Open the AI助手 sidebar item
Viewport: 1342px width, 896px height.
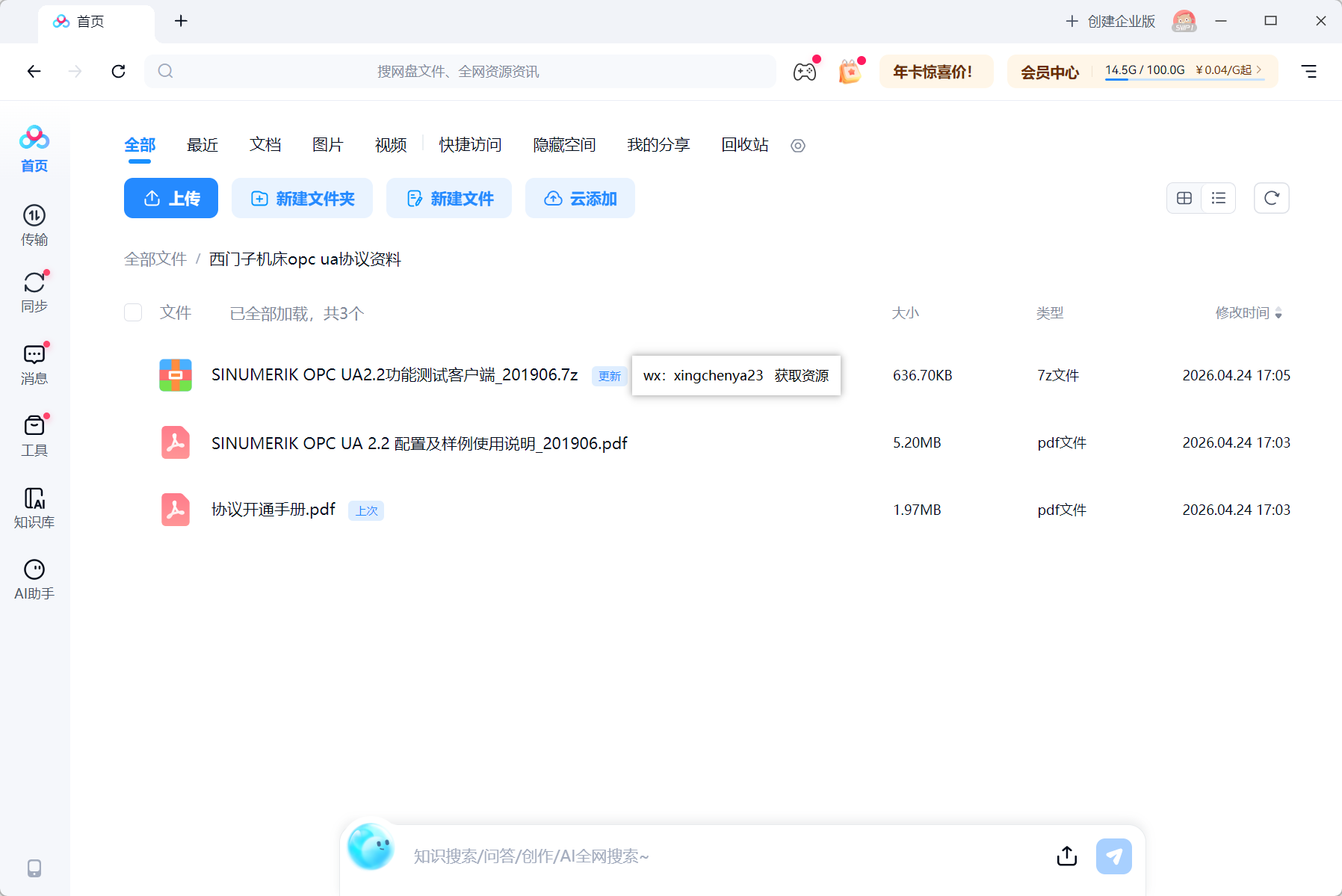(34, 579)
